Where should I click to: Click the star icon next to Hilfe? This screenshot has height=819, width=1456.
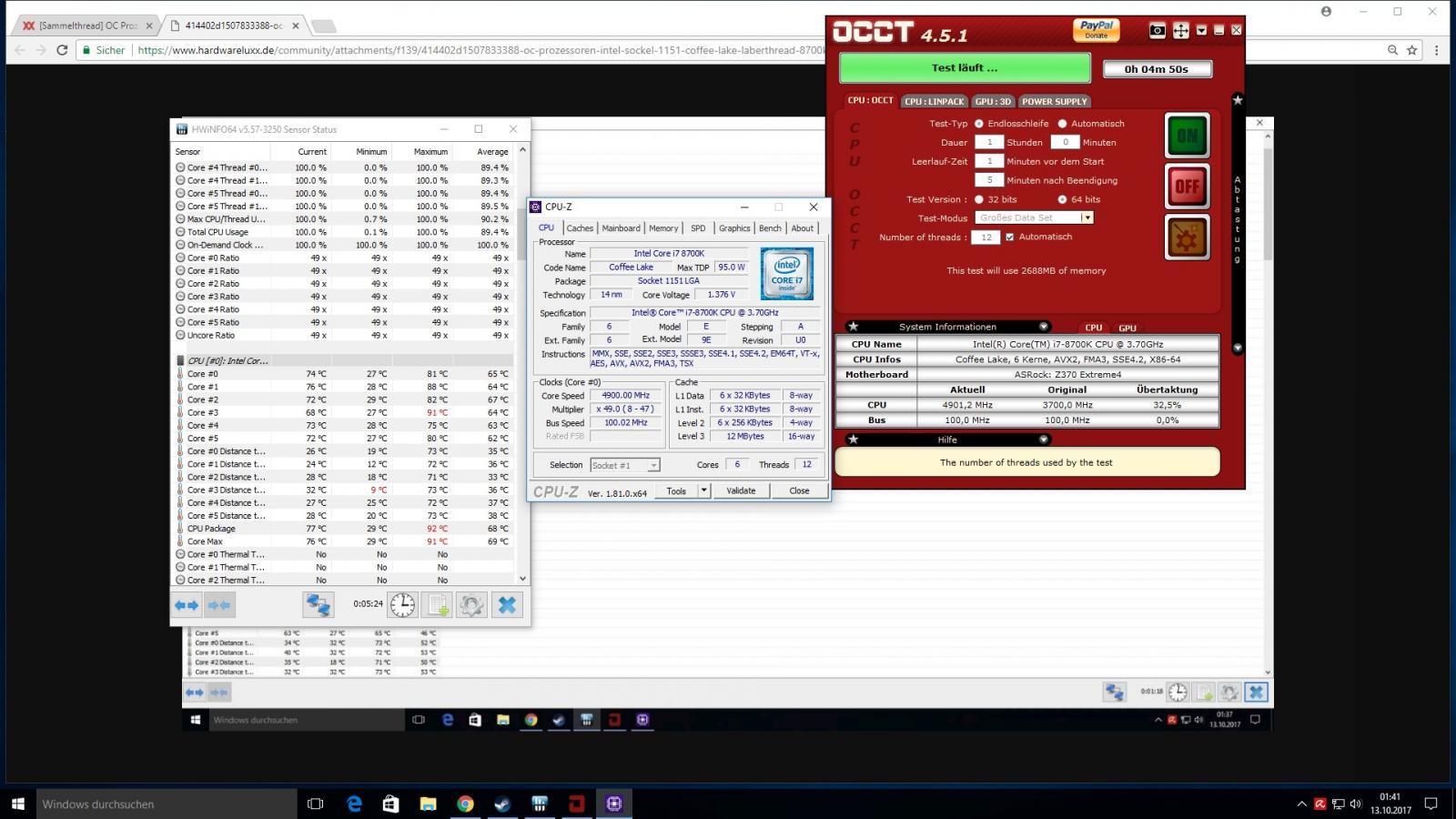853,440
